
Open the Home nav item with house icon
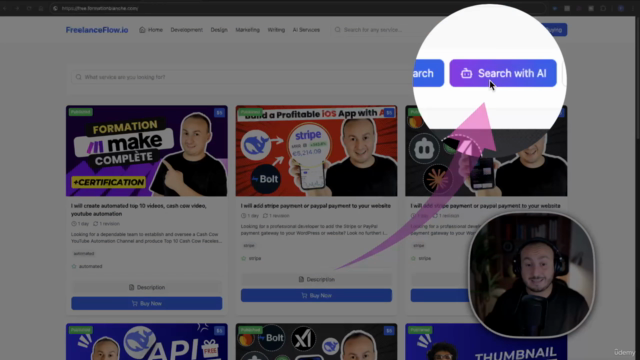pyautogui.click(x=151, y=30)
